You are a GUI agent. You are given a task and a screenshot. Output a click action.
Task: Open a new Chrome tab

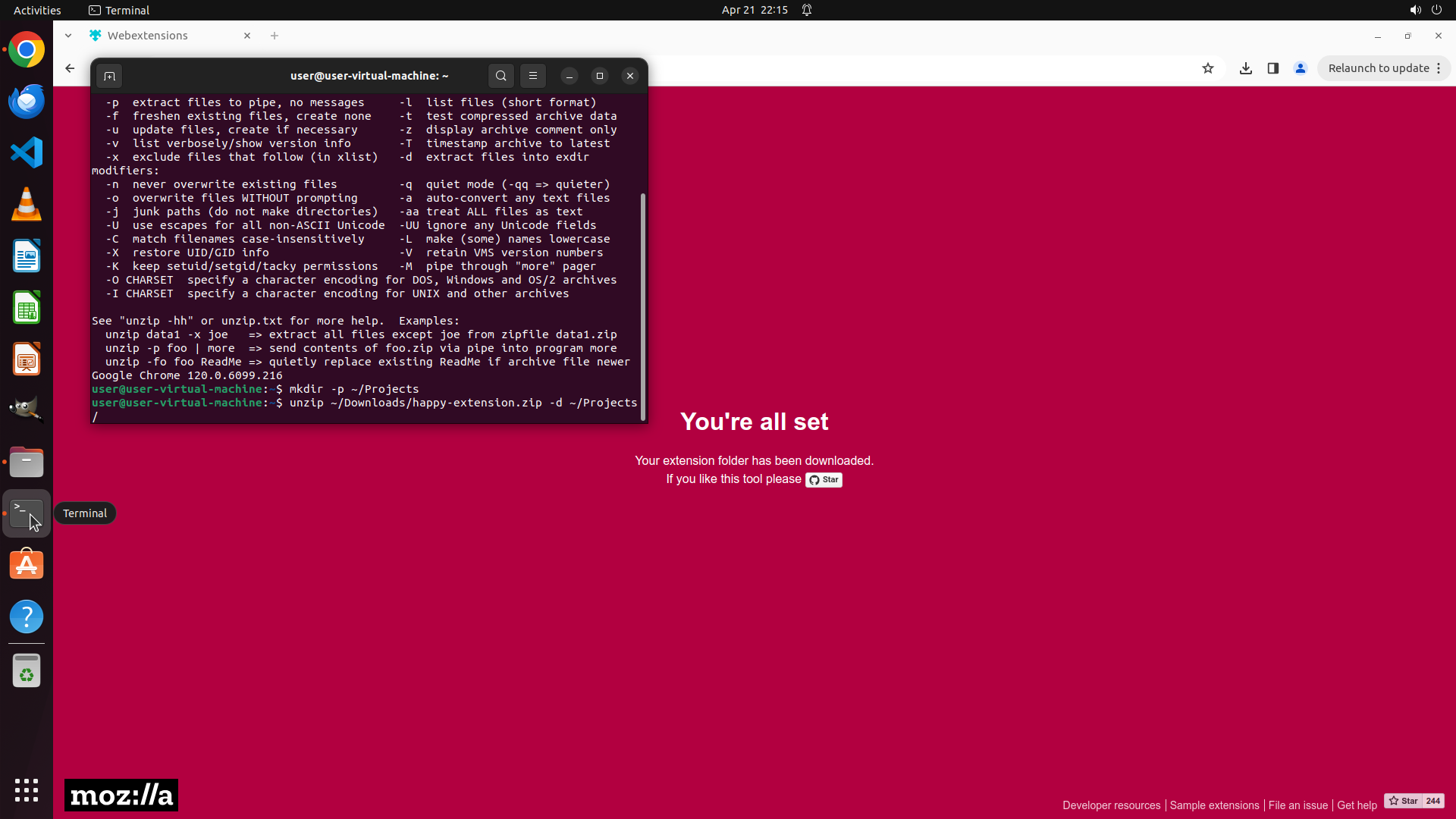(x=275, y=36)
